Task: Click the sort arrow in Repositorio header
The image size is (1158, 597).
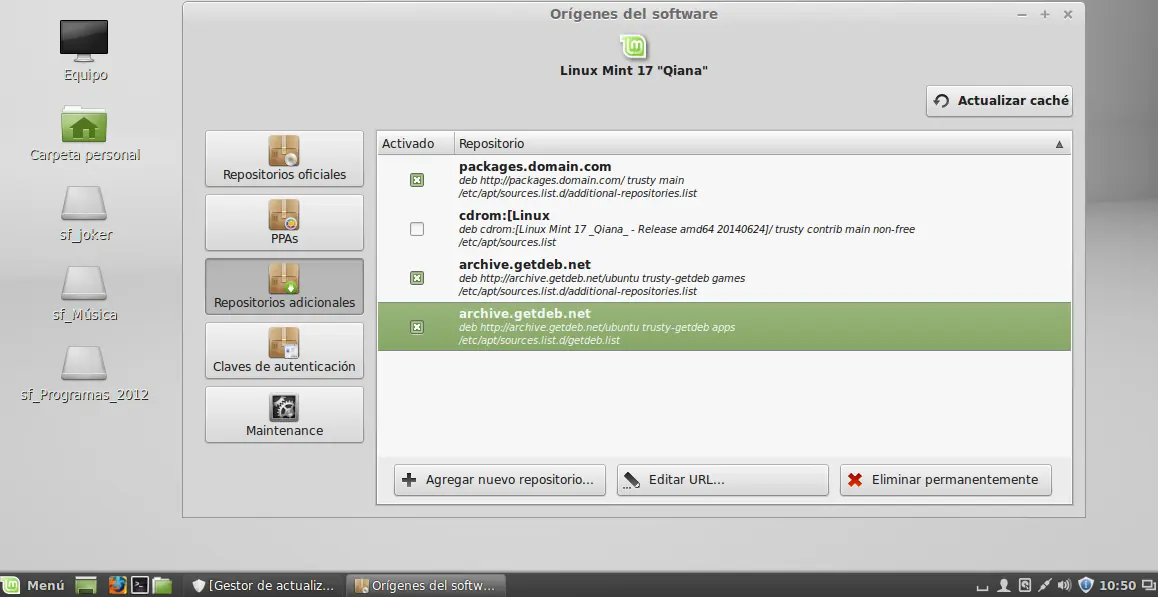Action: pyautogui.click(x=1059, y=144)
